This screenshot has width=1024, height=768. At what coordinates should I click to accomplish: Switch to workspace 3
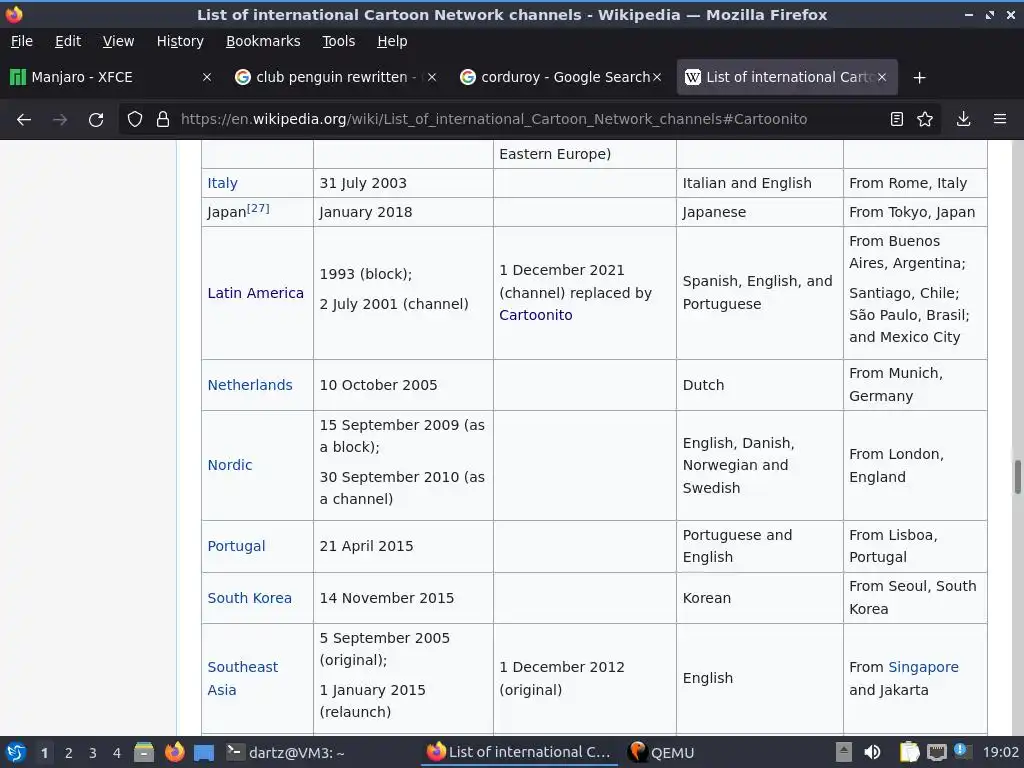[x=93, y=753]
